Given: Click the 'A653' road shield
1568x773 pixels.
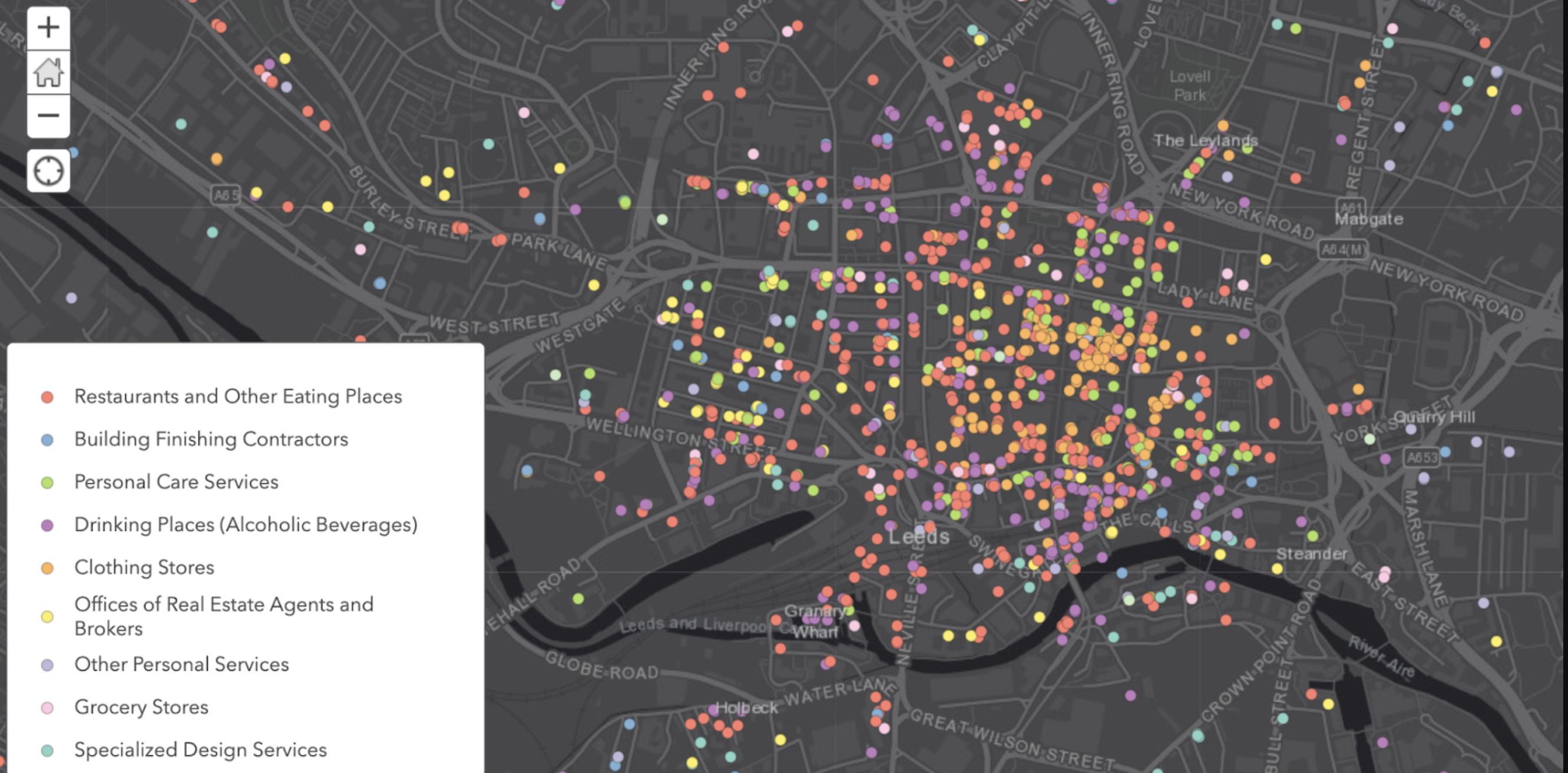Looking at the screenshot, I should (x=1422, y=458).
